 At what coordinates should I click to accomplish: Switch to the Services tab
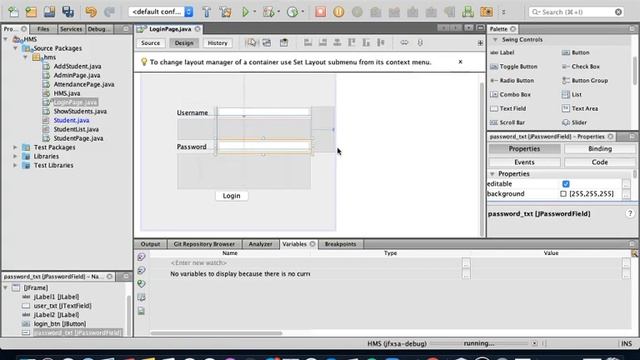(x=71, y=29)
